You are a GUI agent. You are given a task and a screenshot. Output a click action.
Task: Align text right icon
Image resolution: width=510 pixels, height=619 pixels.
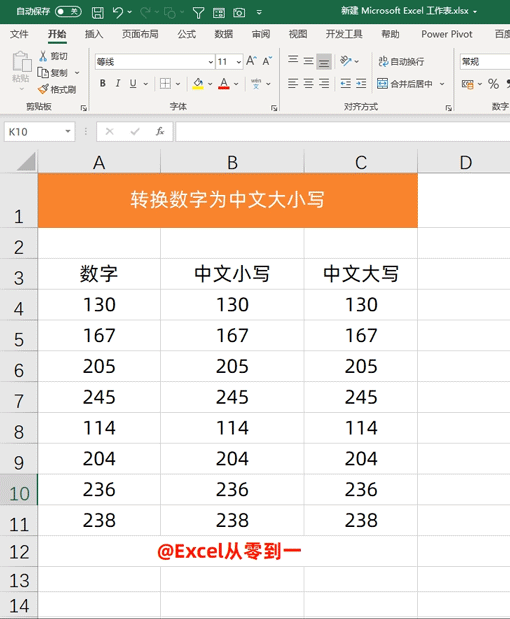324,84
